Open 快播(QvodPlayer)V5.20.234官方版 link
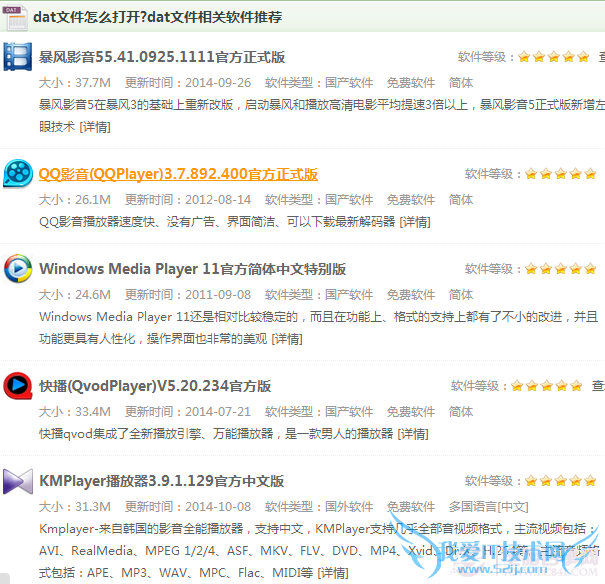The height and width of the screenshot is (584, 605). click(155, 386)
